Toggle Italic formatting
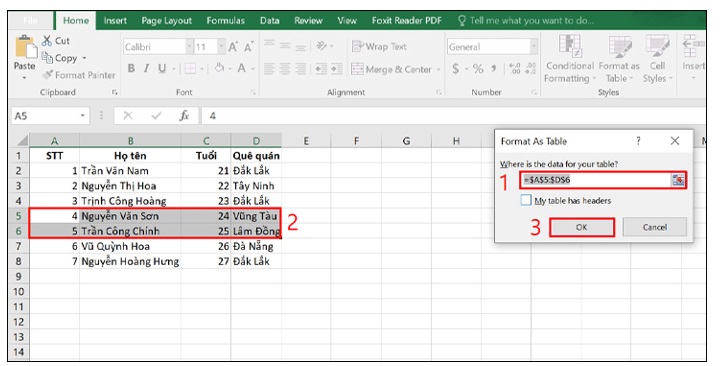This screenshot has width=721, height=366. click(x=146, y=69)
